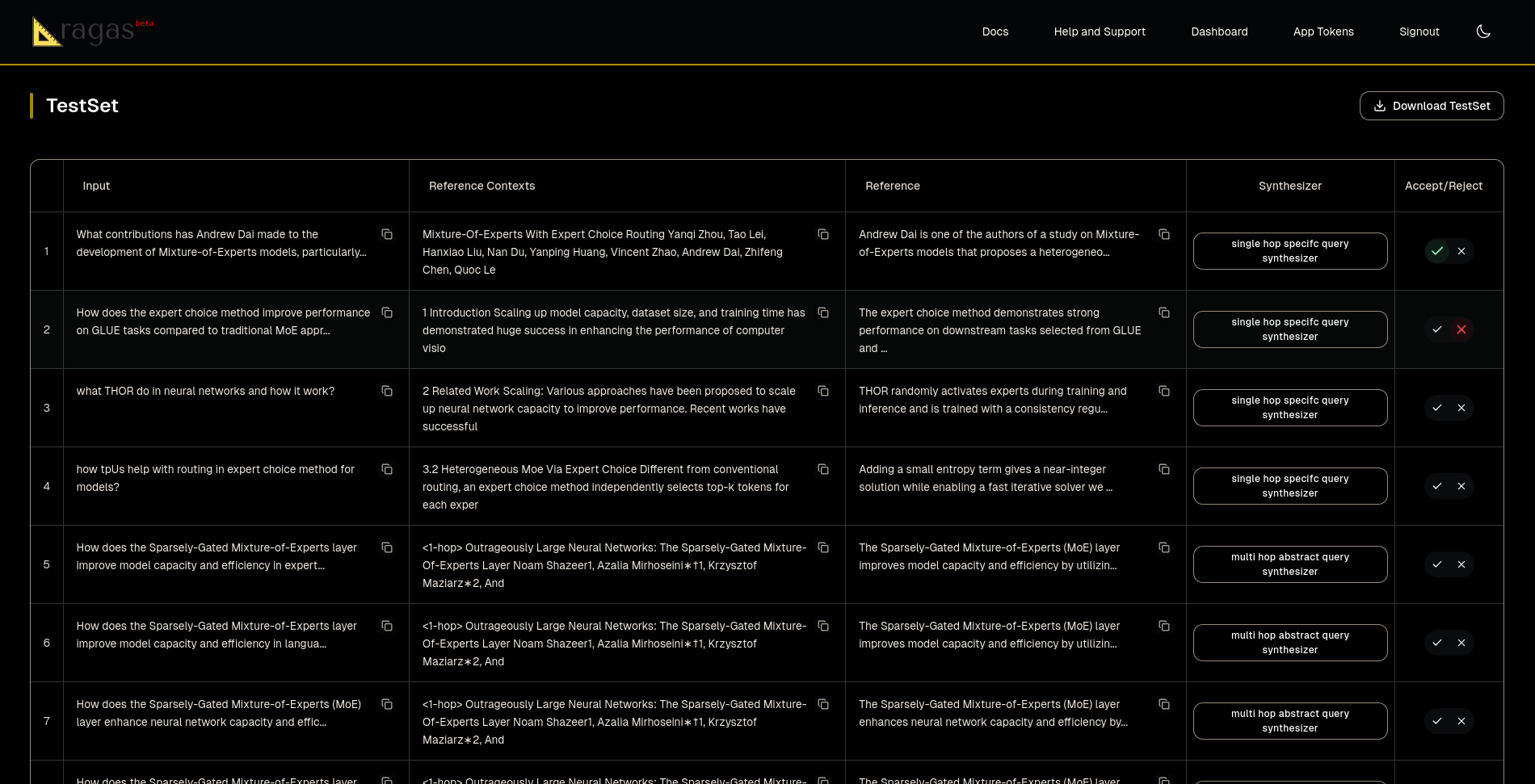1535x784 pixels.
Task: Accept row 3 with the checkmark
Action: tap(1437, 408)
